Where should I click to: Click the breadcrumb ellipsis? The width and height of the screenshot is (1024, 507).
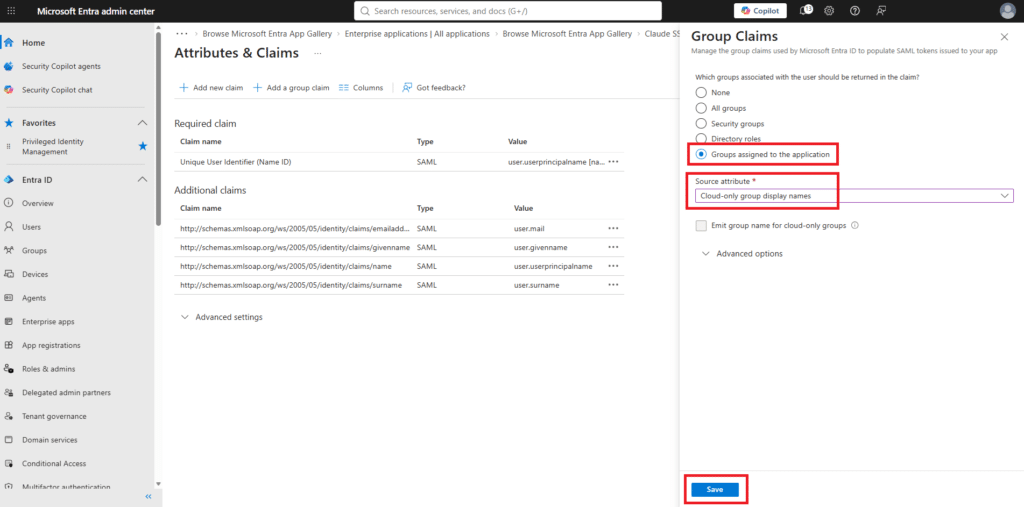tap(182, 33)
